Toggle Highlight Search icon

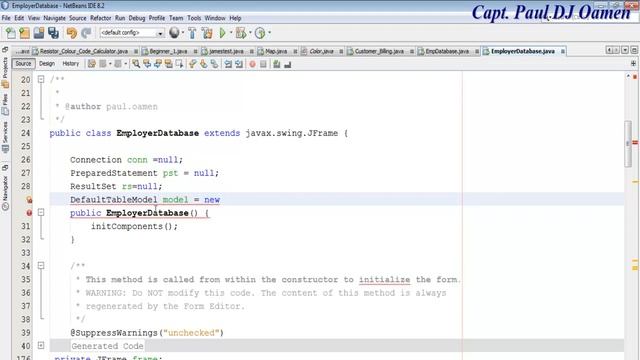(x=168, y=64)
